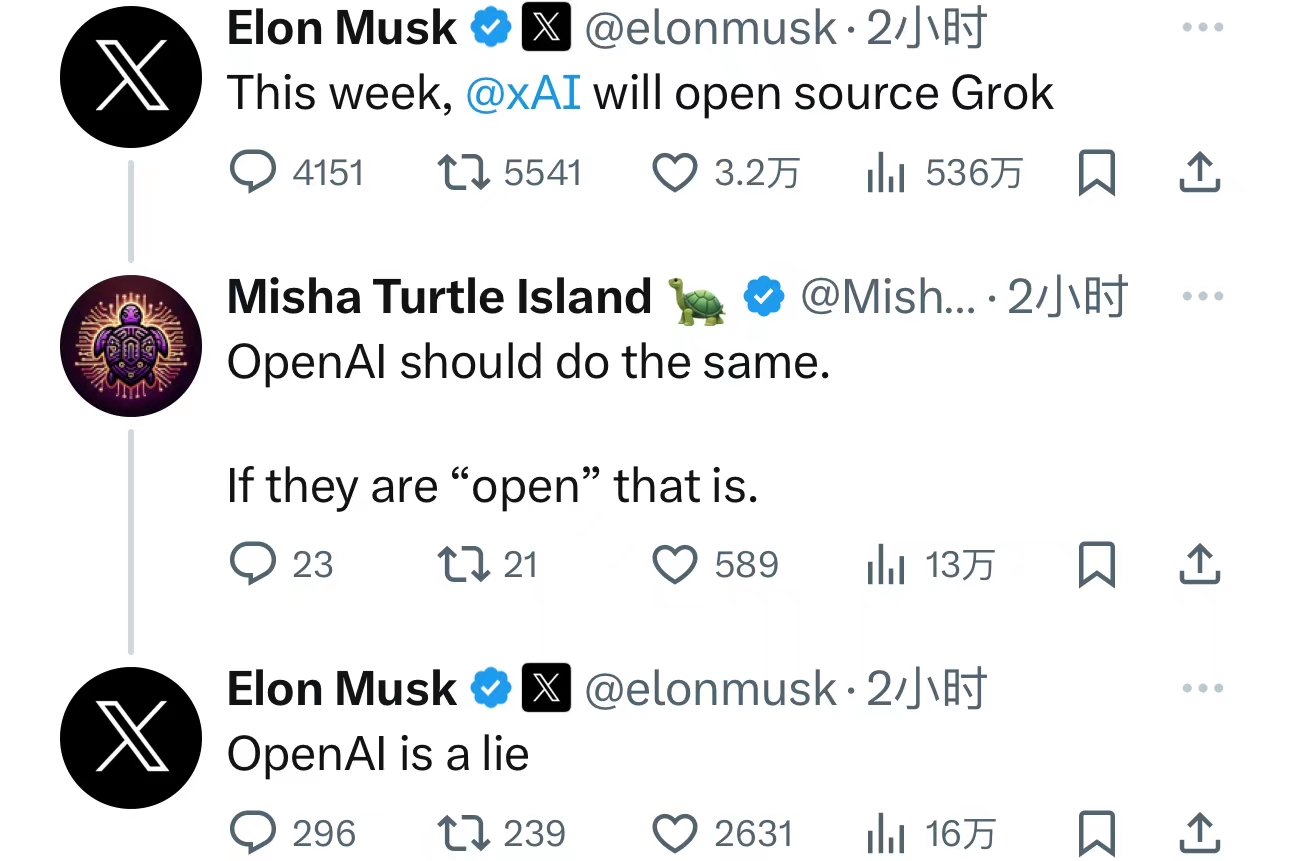Open the @elonmusk handle on last tweet
Screen dimensions: 1290x861
[709, 689]
